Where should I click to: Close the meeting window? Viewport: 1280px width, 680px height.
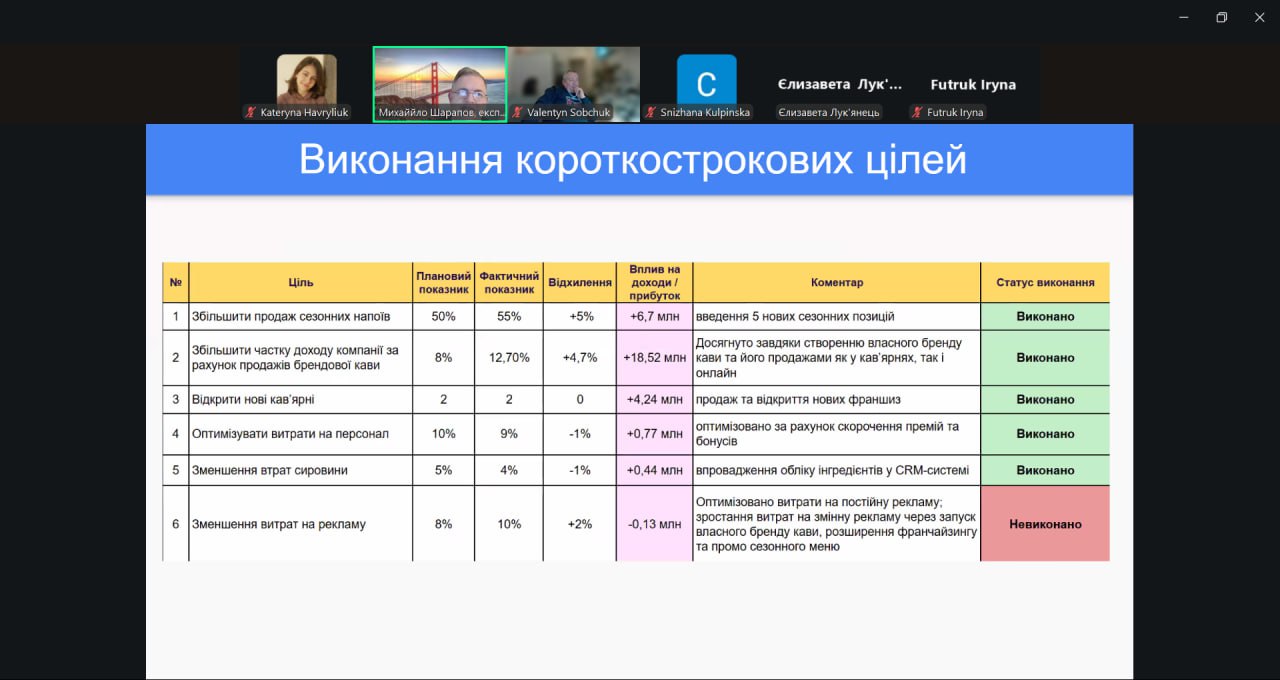point(1259,17)
